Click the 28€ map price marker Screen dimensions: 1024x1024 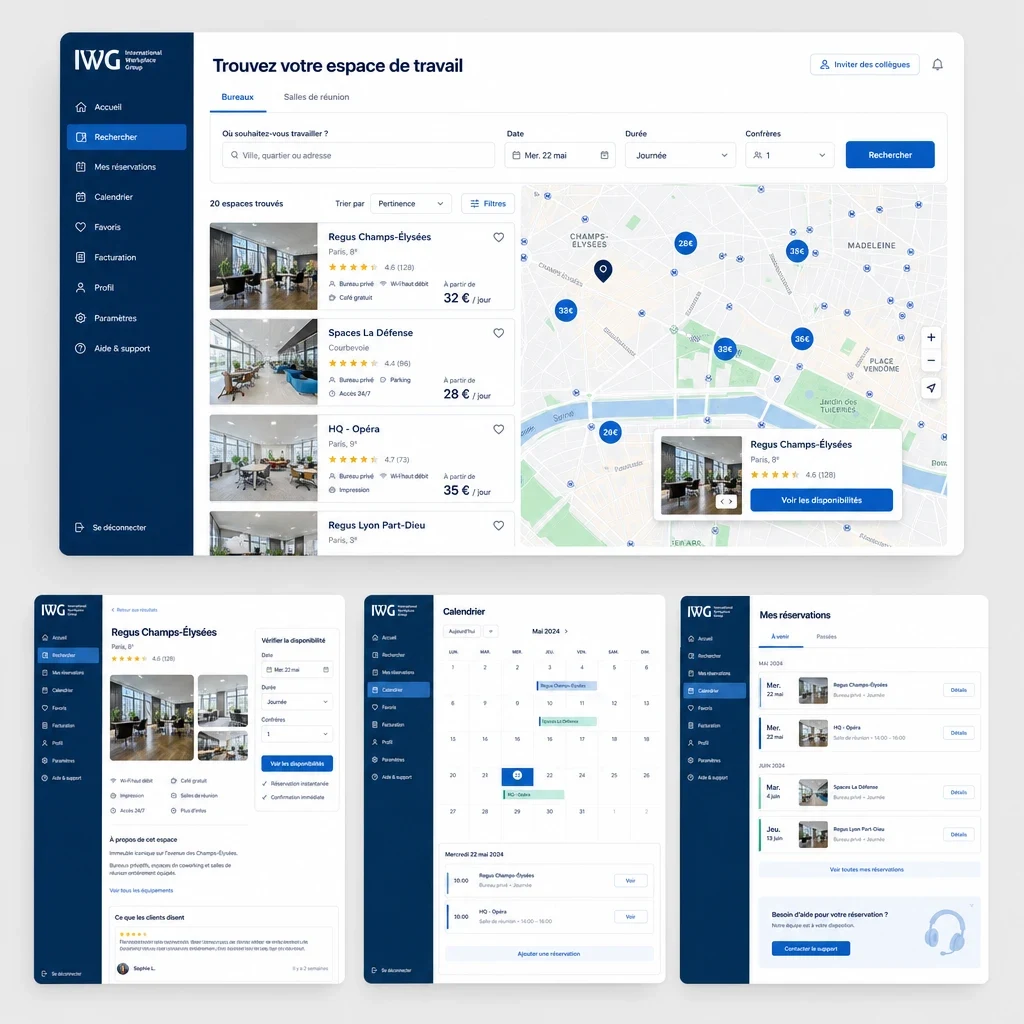tap(685, 244)
